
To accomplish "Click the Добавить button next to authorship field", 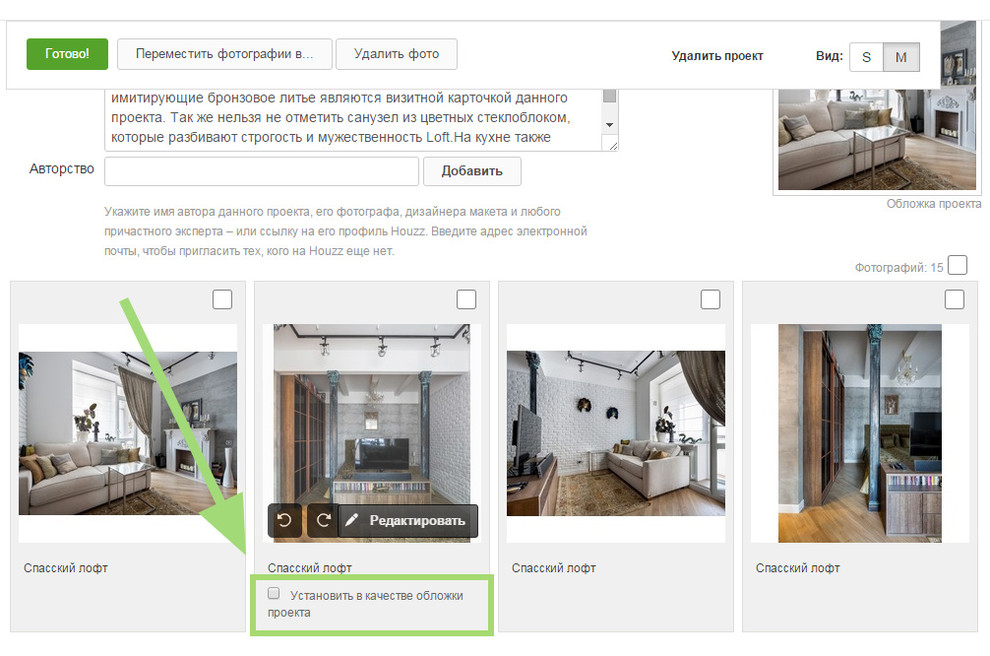I will click(x=471, y=171).
